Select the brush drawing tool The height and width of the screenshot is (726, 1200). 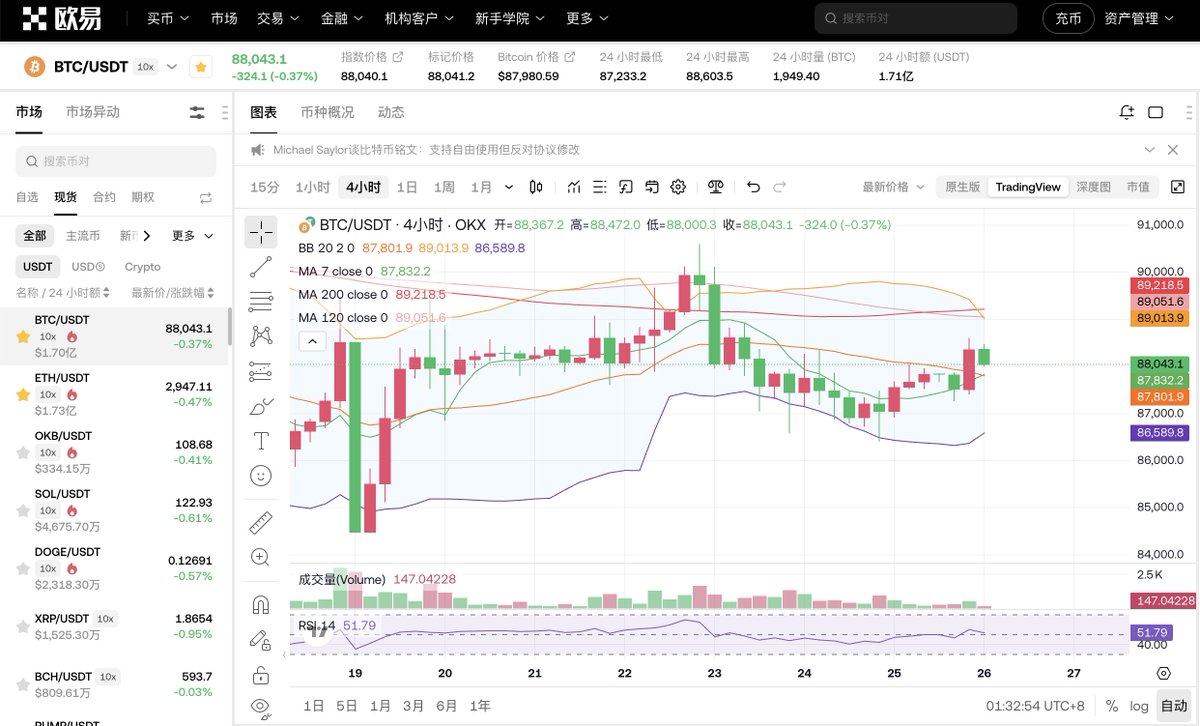point(261,406)
